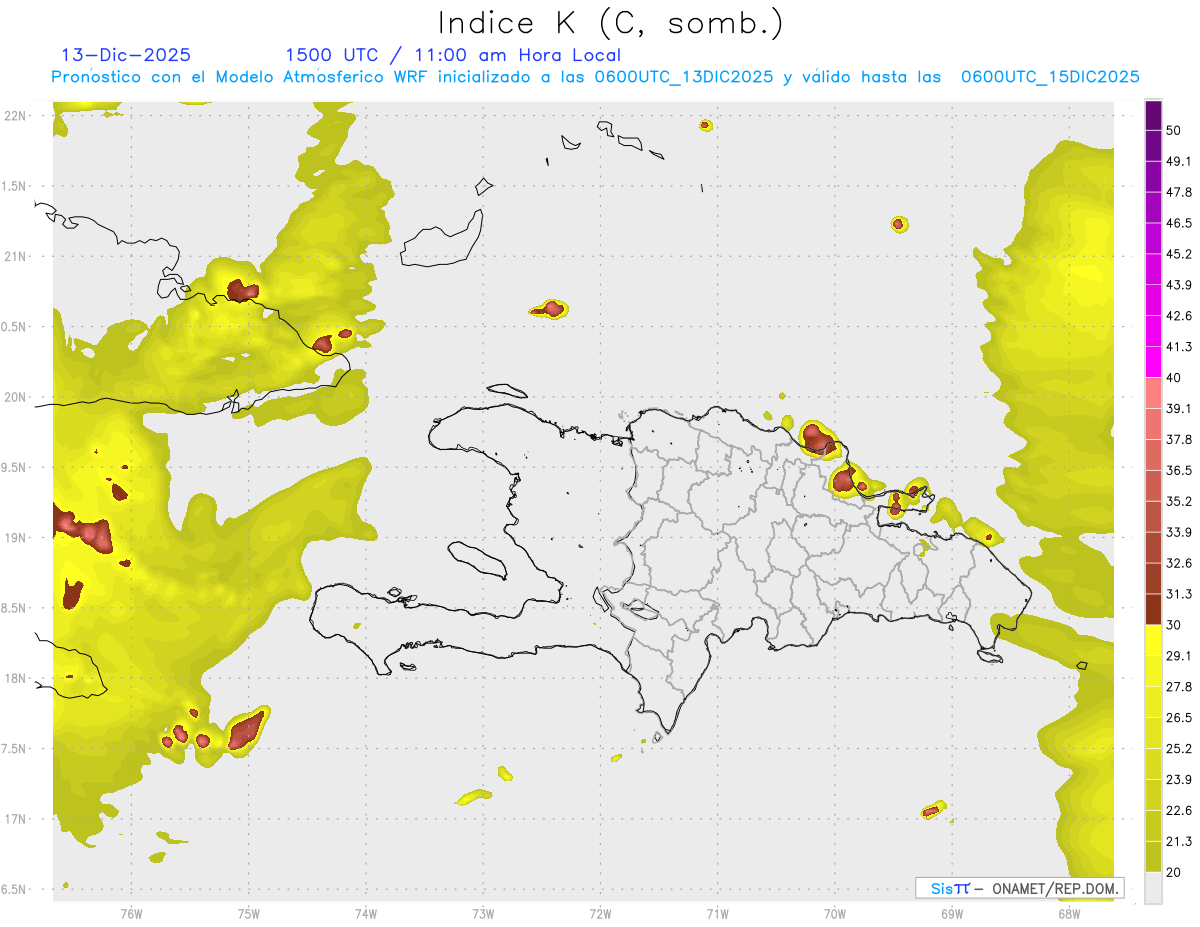Screen dimensions: 1200x927
Task: Click the 75W longitude label
Action: (249, 913)
